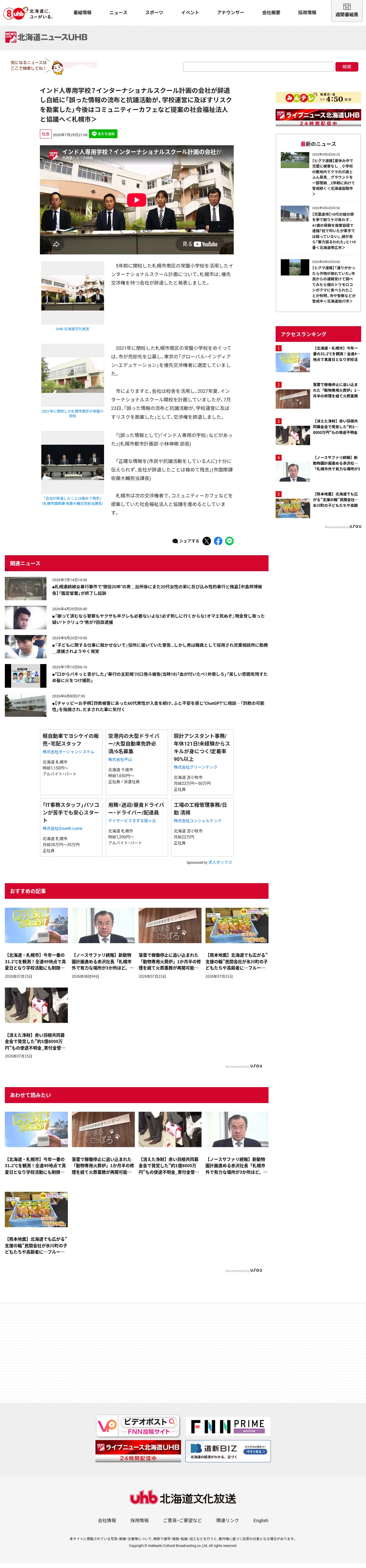
Task: Open the sidebar ライブニュース北海道UHB live banner
Action: (318, 117)
